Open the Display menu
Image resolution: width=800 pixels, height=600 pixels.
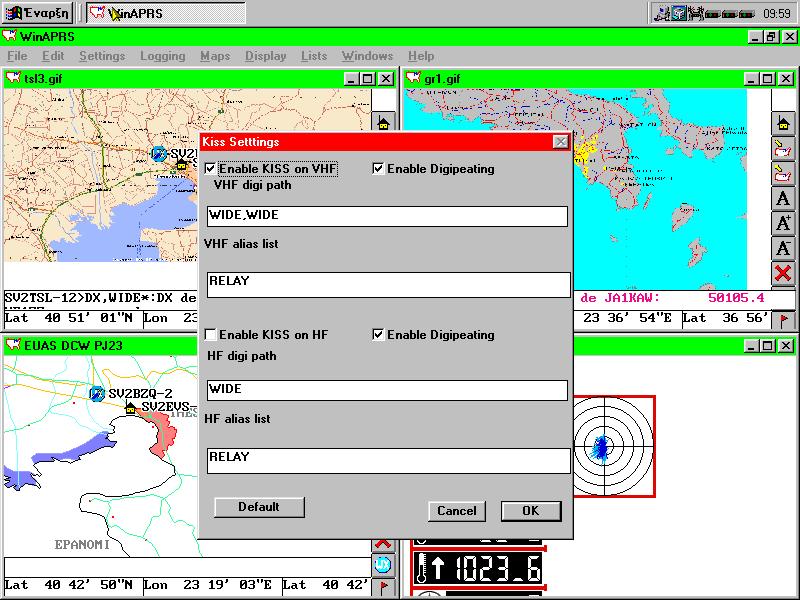pos(265,56)
